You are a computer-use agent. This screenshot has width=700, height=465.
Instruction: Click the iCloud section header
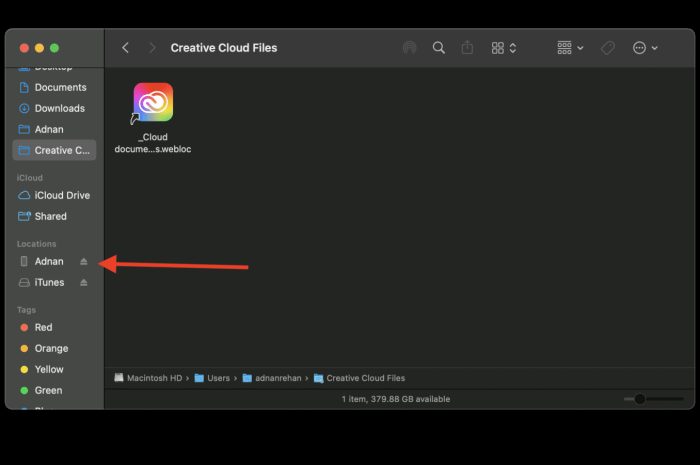coord(29,178)
